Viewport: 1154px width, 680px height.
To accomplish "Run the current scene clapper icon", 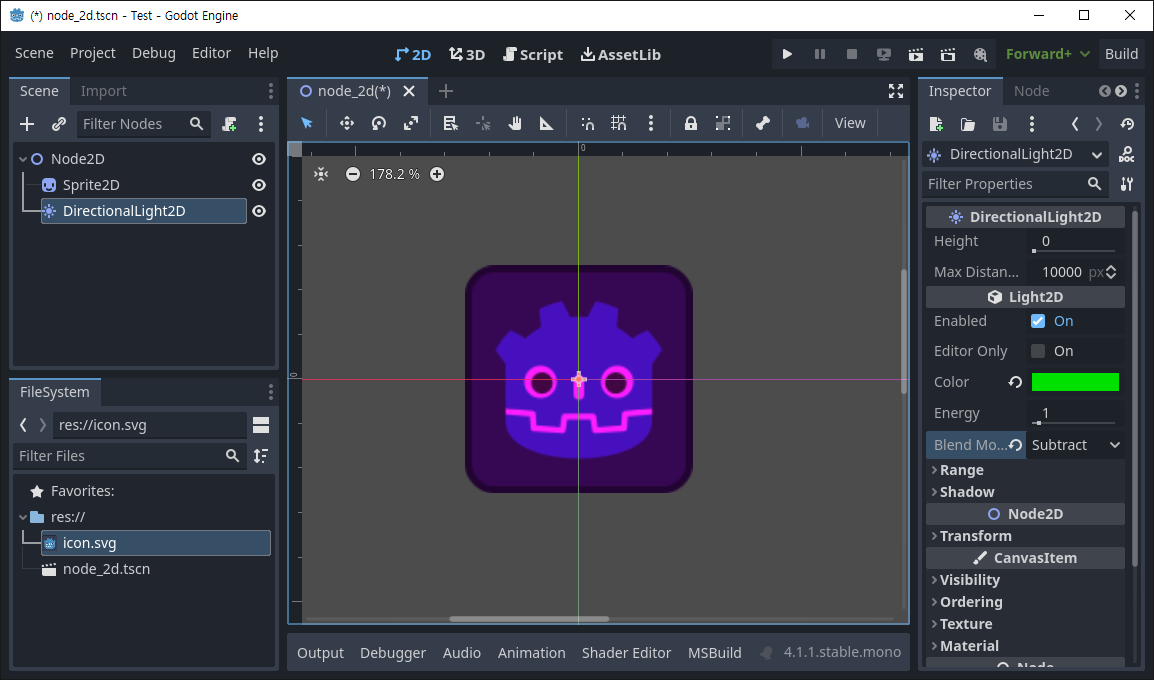I will click(916, 54).
